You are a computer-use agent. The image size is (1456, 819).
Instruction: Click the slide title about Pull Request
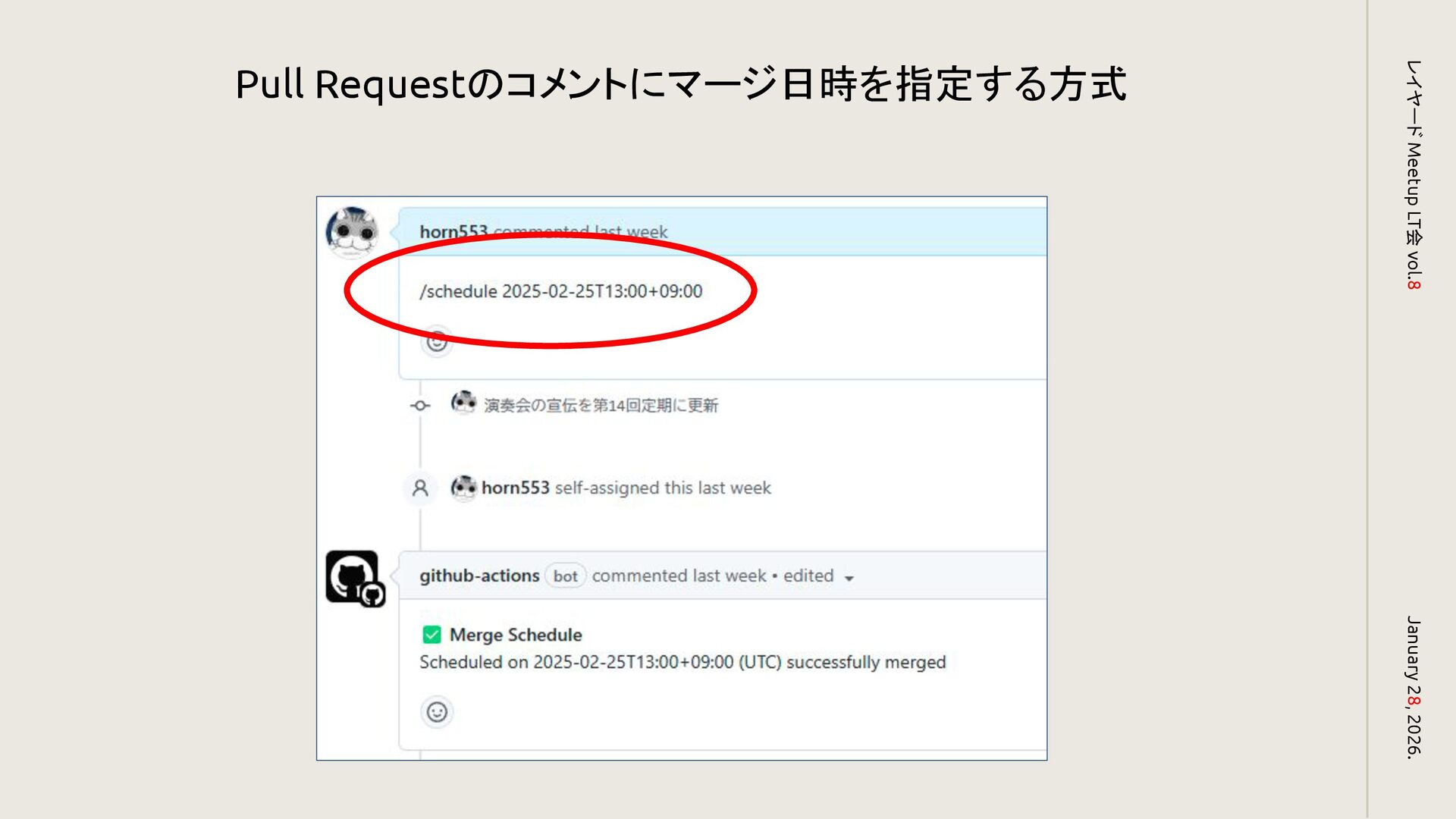[680, 83]
